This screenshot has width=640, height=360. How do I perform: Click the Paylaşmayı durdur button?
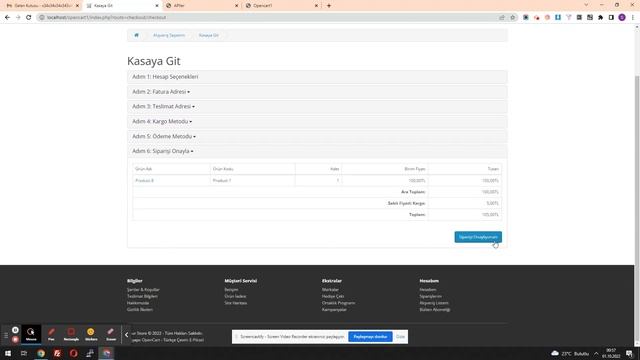click(370, 337)
